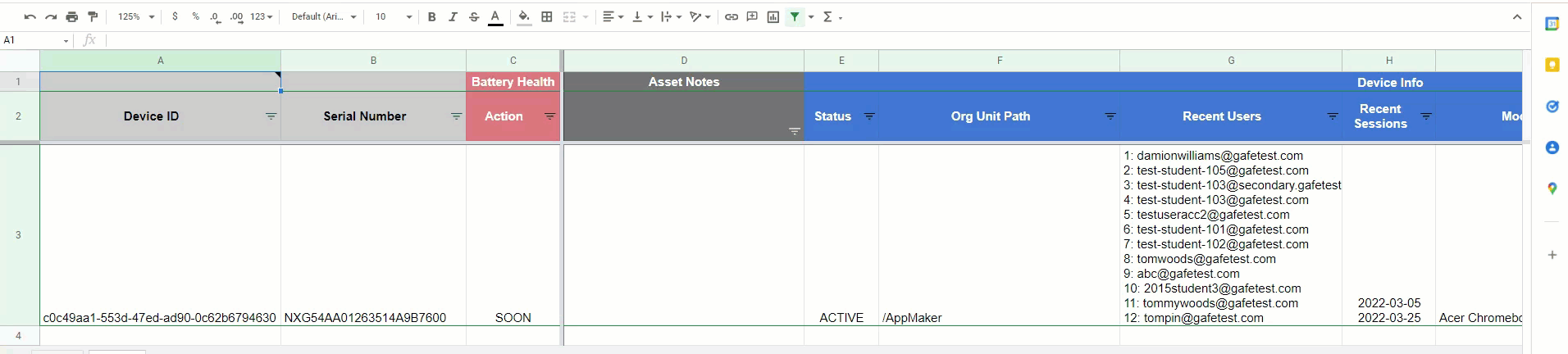
Task: Click the insert comment icon
Action: [x=752, y=16]
